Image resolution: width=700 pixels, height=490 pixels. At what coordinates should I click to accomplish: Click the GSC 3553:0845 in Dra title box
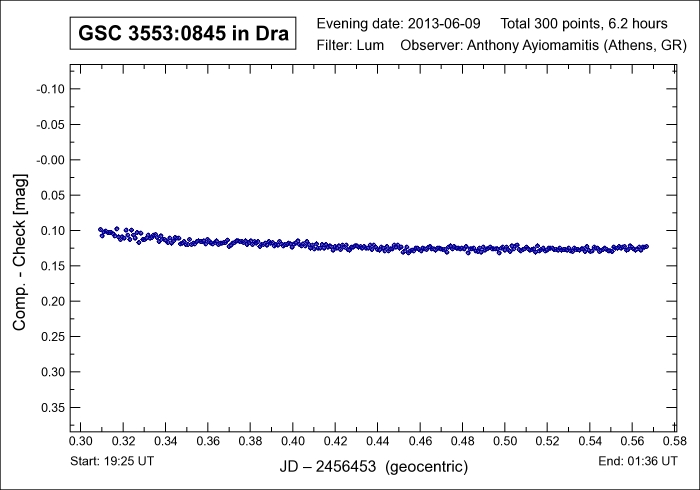coord(184,34)
